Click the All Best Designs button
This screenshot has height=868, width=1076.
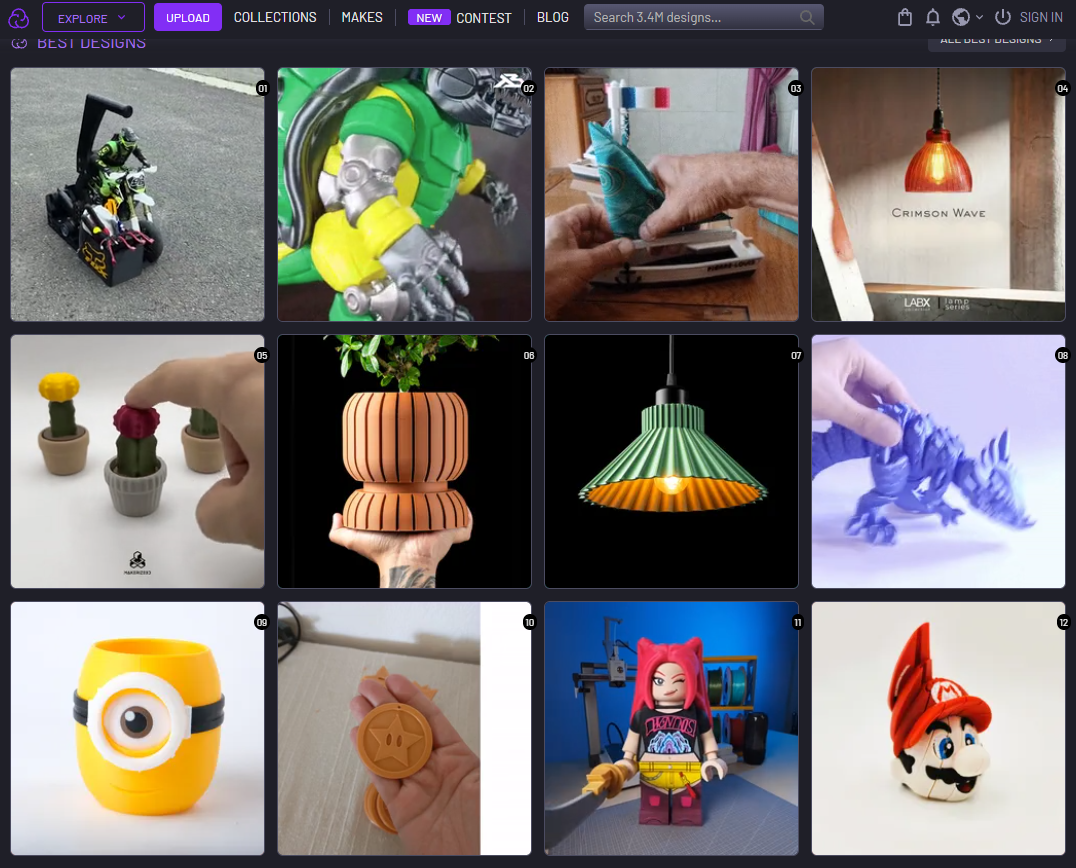tap(996, 43)
